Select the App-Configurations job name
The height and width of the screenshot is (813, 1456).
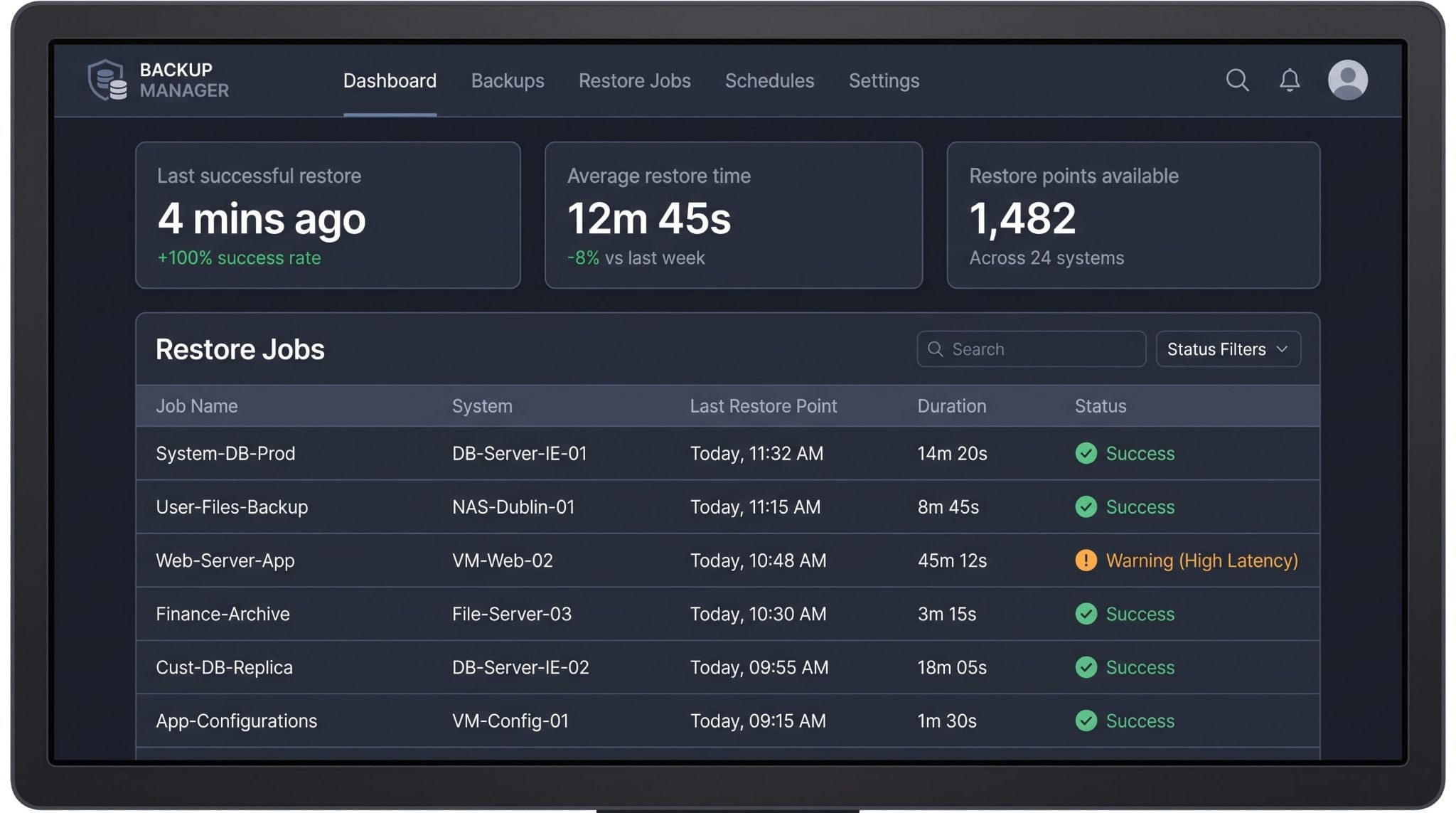click(236, 721)
